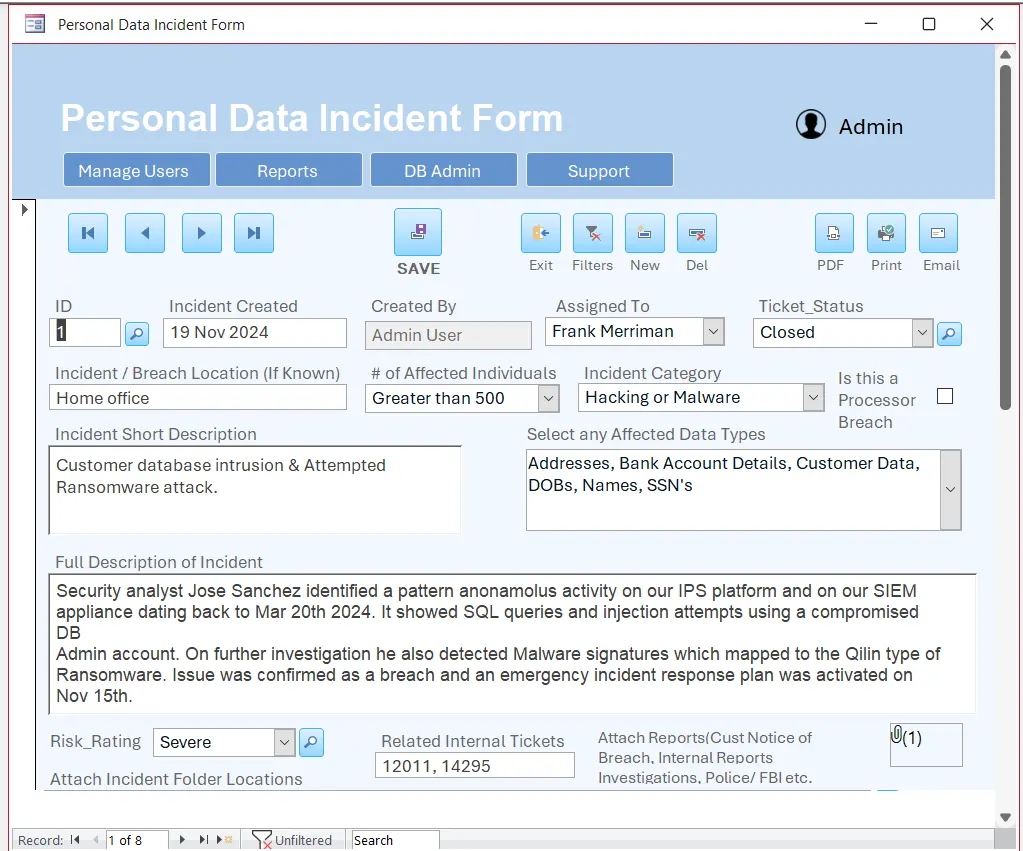1023x851 pixels.
Task: Click the Print icon
Action: [886, 233]
